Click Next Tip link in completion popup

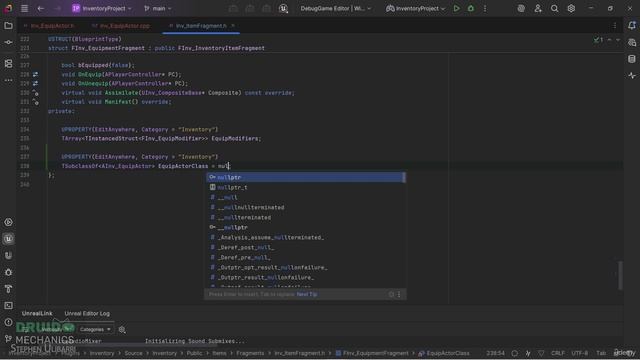[307, 294]
